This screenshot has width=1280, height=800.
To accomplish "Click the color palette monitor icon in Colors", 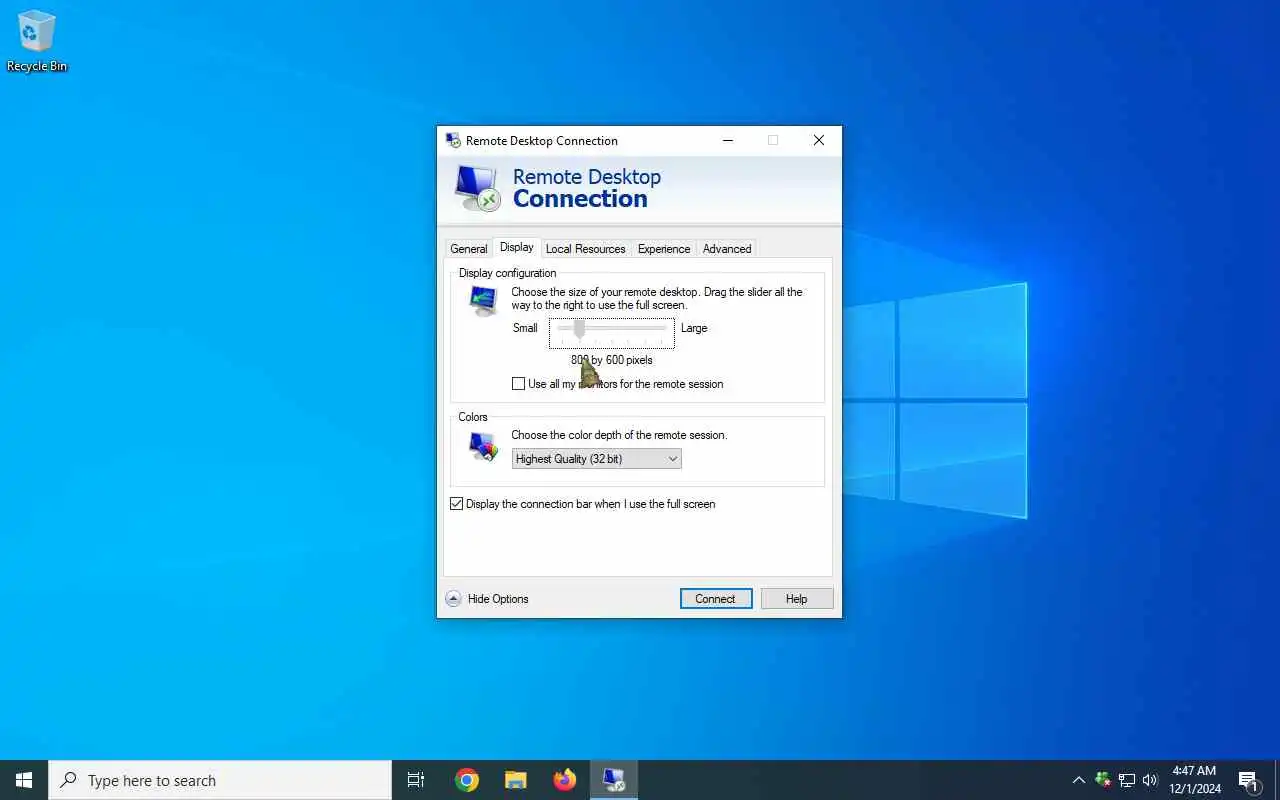I will point(483,446).
